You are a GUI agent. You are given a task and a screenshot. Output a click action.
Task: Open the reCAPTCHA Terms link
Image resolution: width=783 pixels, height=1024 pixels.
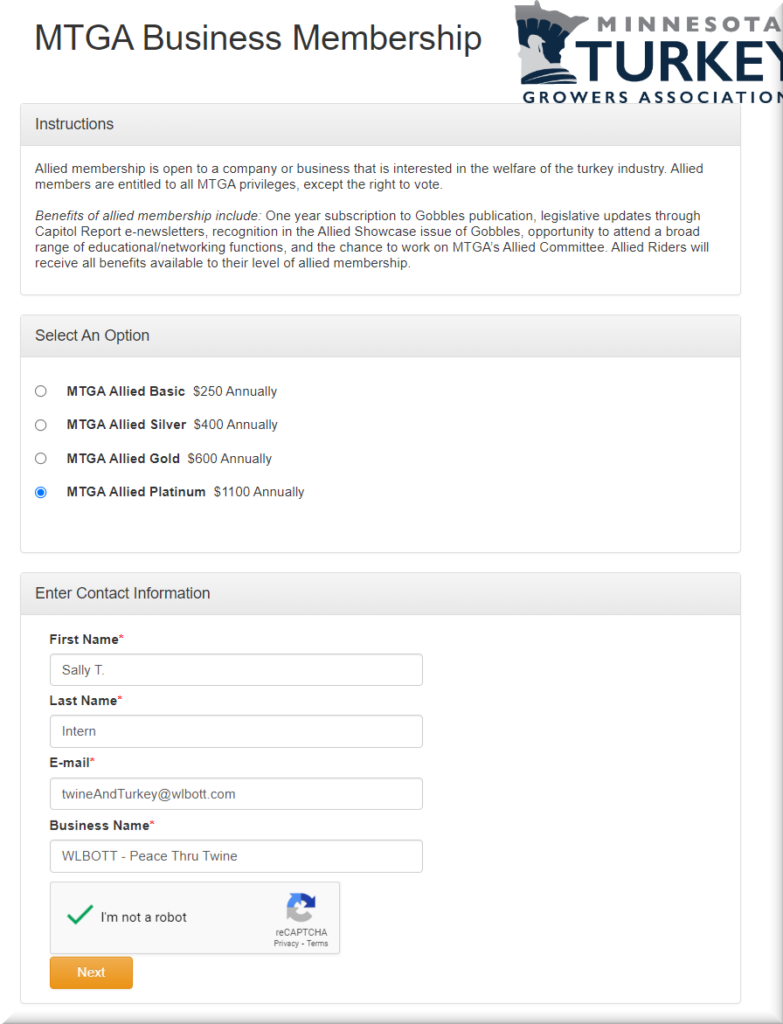tap(317, 943)
